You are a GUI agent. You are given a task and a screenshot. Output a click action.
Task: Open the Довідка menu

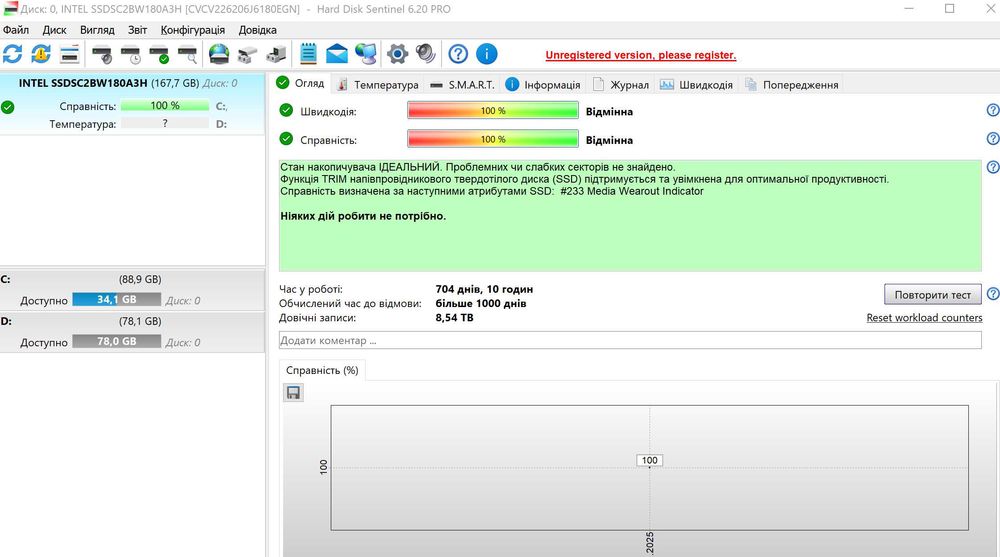pyautogui.click(x=258, y=30)
